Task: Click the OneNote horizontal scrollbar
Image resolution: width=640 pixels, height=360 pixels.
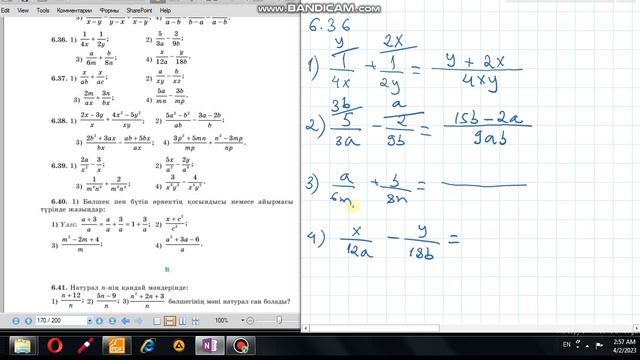Action: 374,328
